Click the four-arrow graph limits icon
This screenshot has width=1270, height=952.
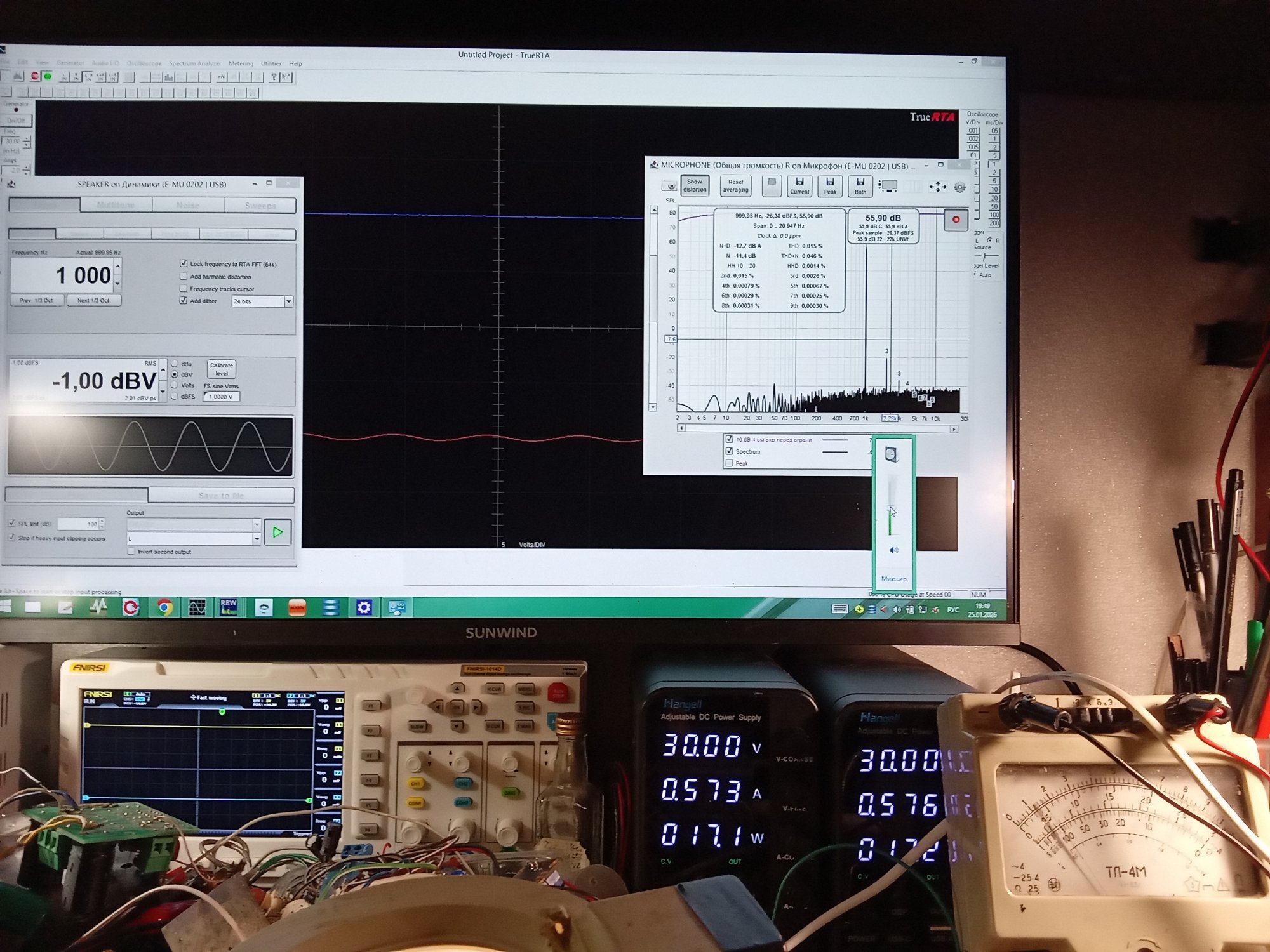(937, 187)
